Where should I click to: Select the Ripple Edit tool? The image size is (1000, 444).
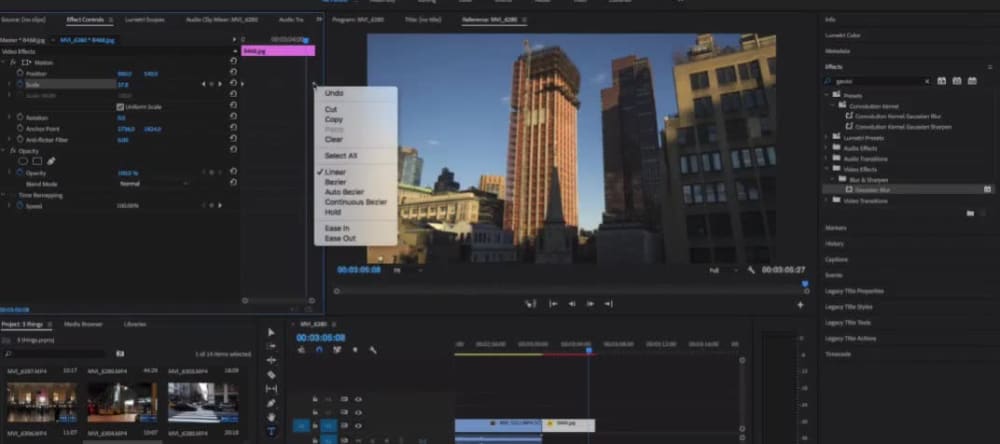pyautogui.click(x=271, y=360)
